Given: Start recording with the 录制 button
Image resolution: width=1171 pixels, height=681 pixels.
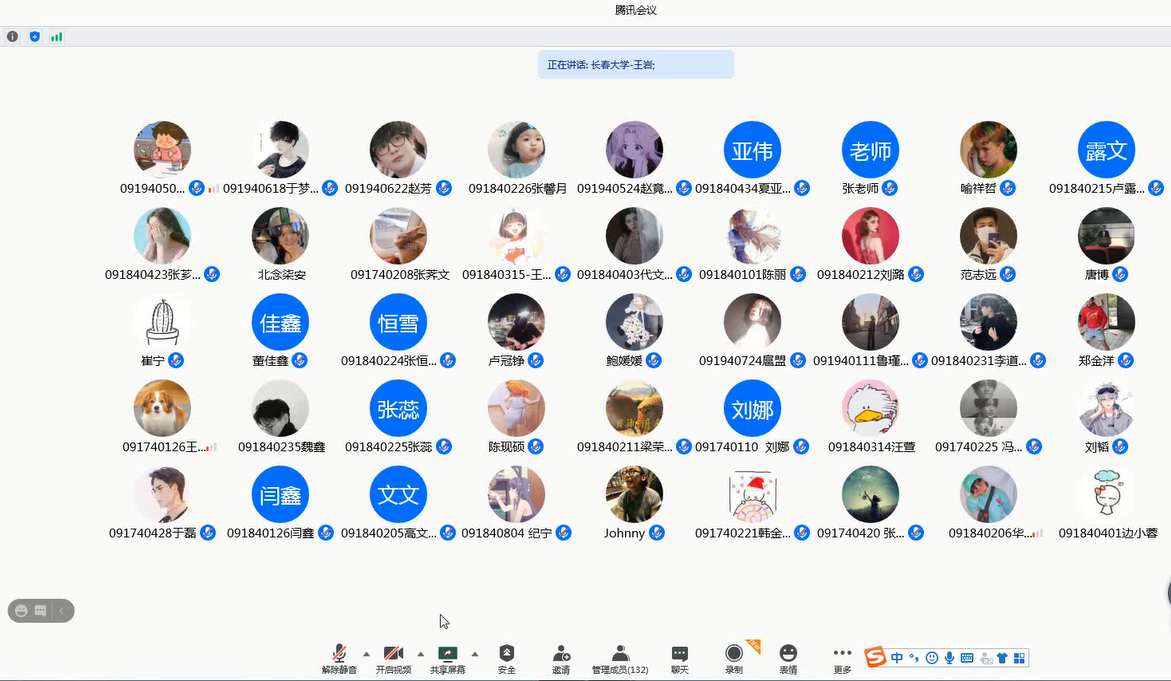Looking at the screenshot, I should tap(734, 656).
